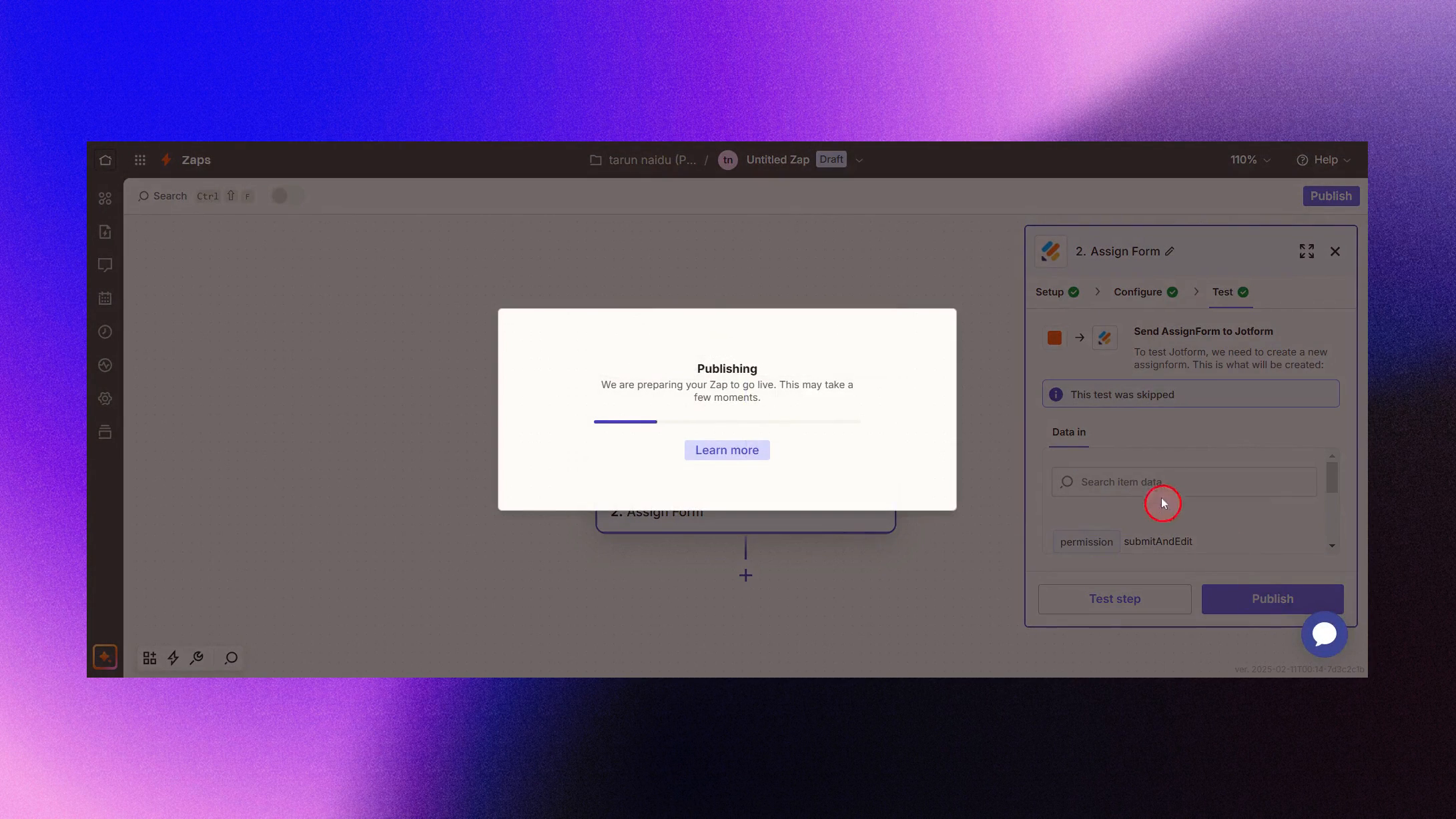This screenshot has height=819, width=1456.
Task: Click the wrench tools icon in bottom toolbar
Action: click(197, 658)
